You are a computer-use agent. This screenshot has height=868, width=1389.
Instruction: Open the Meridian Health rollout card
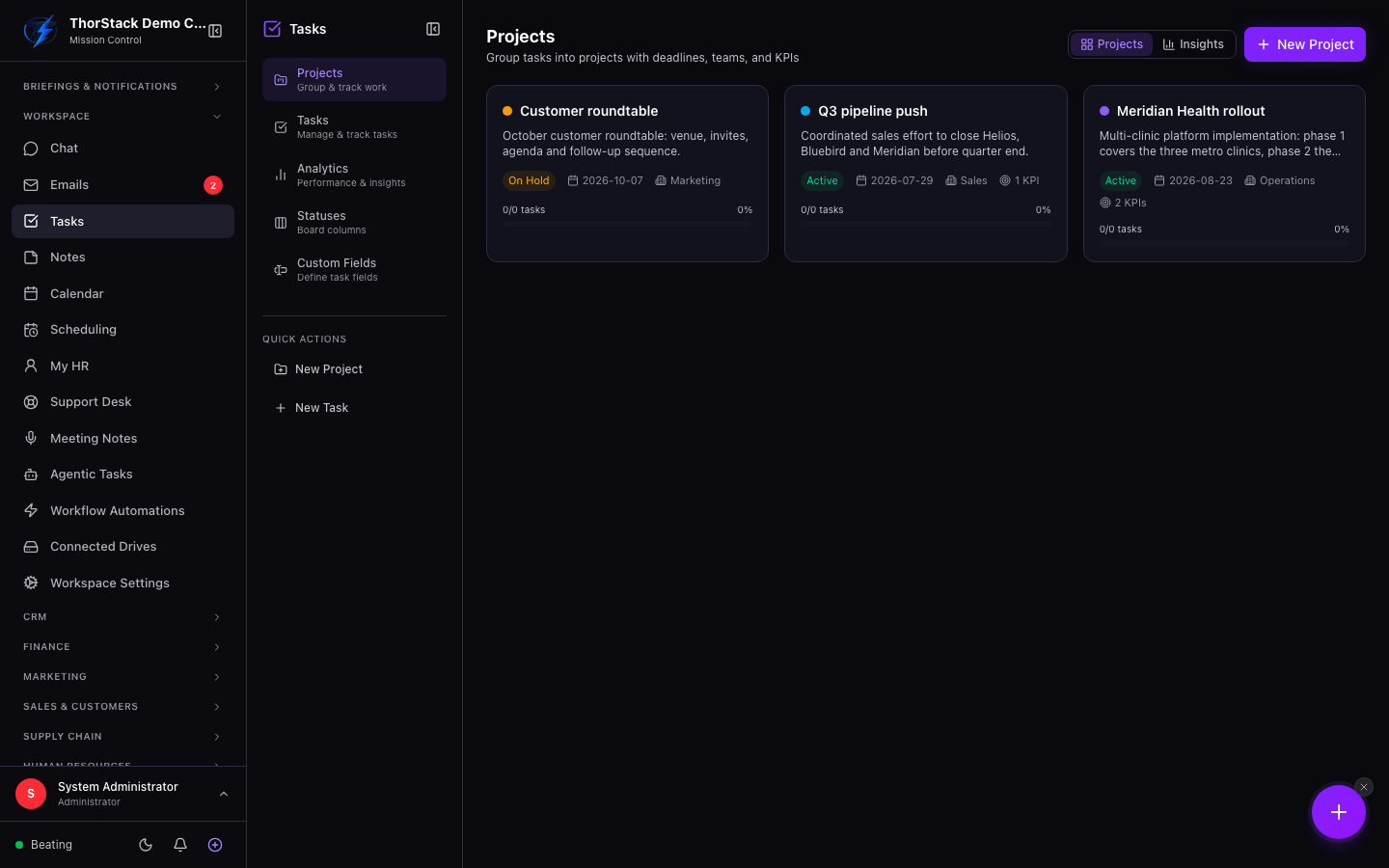click(x=1224, y=174)
